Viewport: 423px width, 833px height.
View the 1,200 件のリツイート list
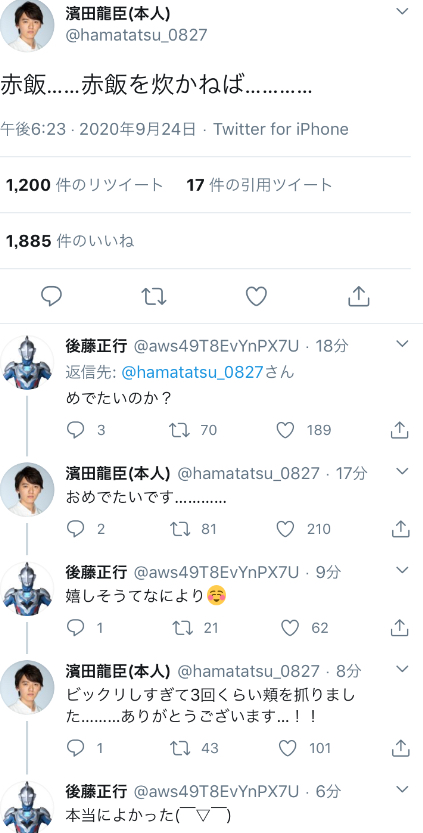pos(84,185)
